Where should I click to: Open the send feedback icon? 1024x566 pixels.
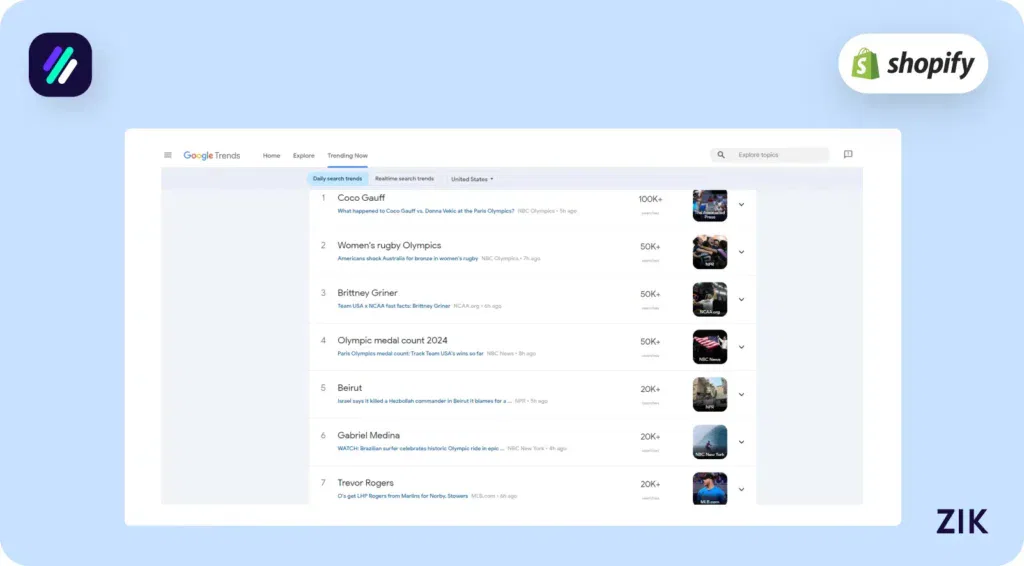click(x=848, y=155)
